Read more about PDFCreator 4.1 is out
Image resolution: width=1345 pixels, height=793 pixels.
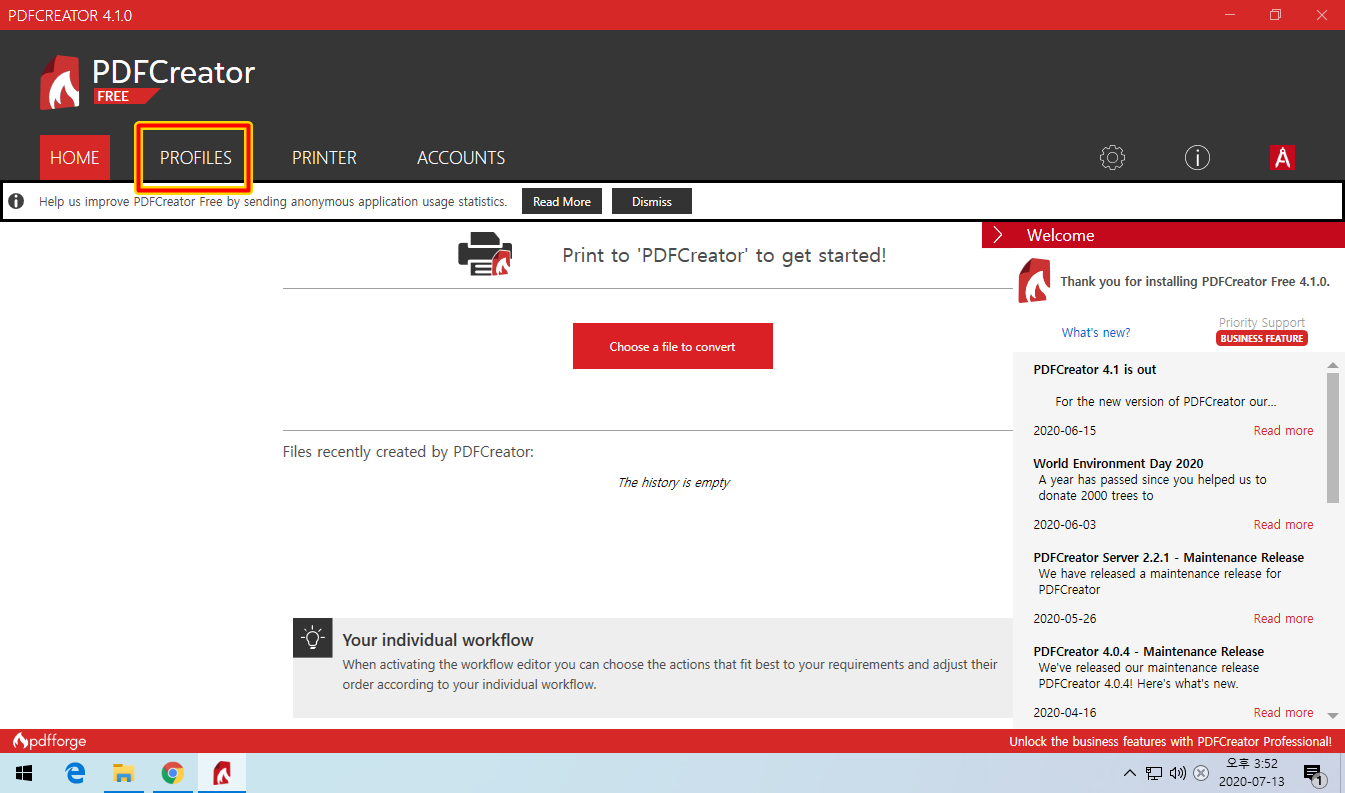click(x=1284, y=431)
